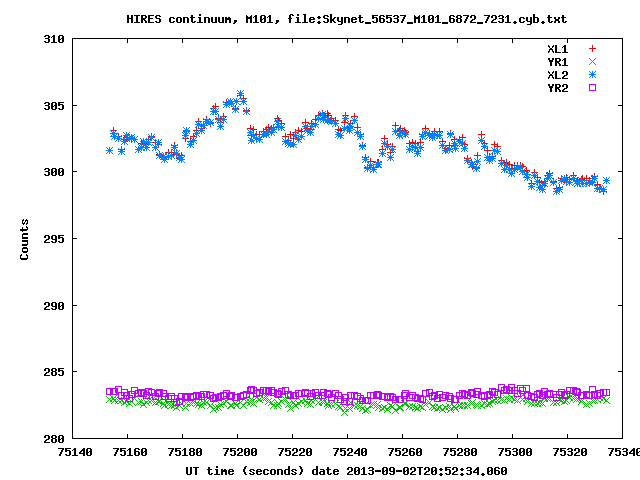
Task: Click y-axis tick label 290
Action: coord(54,306)
